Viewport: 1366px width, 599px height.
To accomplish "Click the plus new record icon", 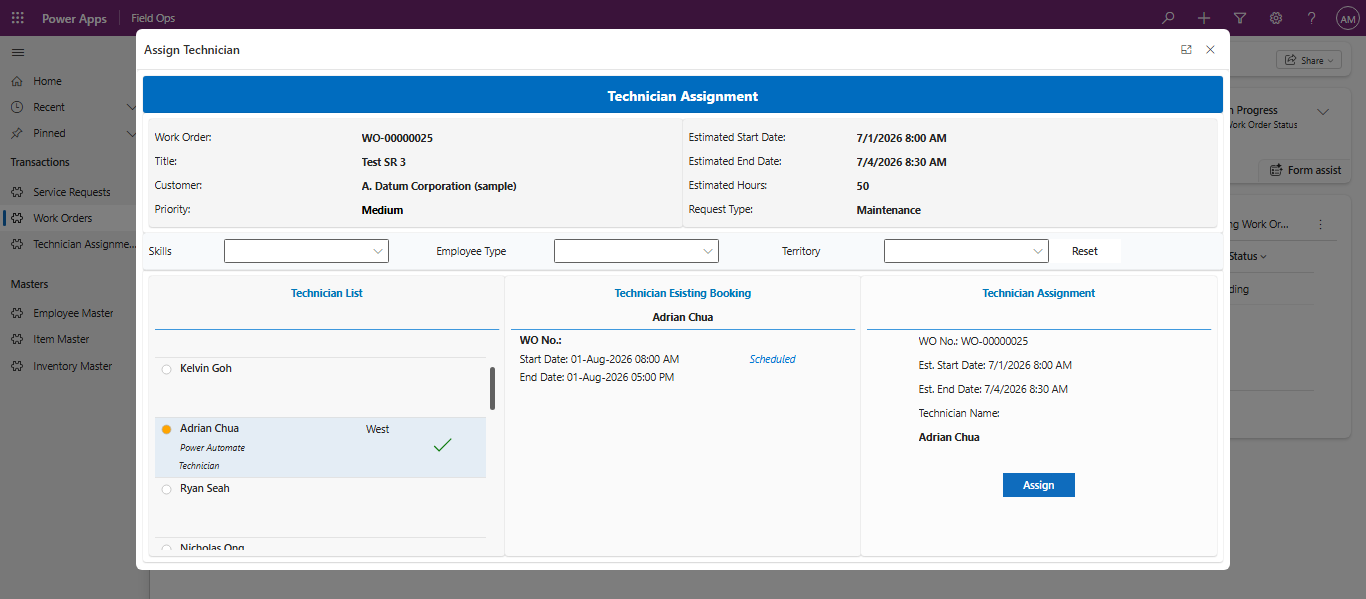I will tap(1204, 18).
